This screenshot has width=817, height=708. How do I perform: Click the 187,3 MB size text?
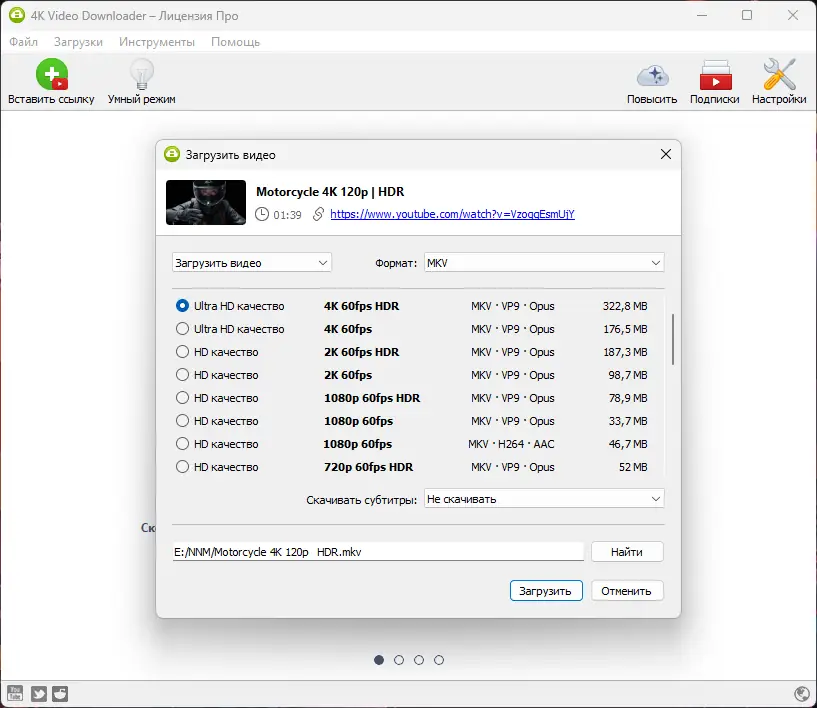tap(625, 352)
